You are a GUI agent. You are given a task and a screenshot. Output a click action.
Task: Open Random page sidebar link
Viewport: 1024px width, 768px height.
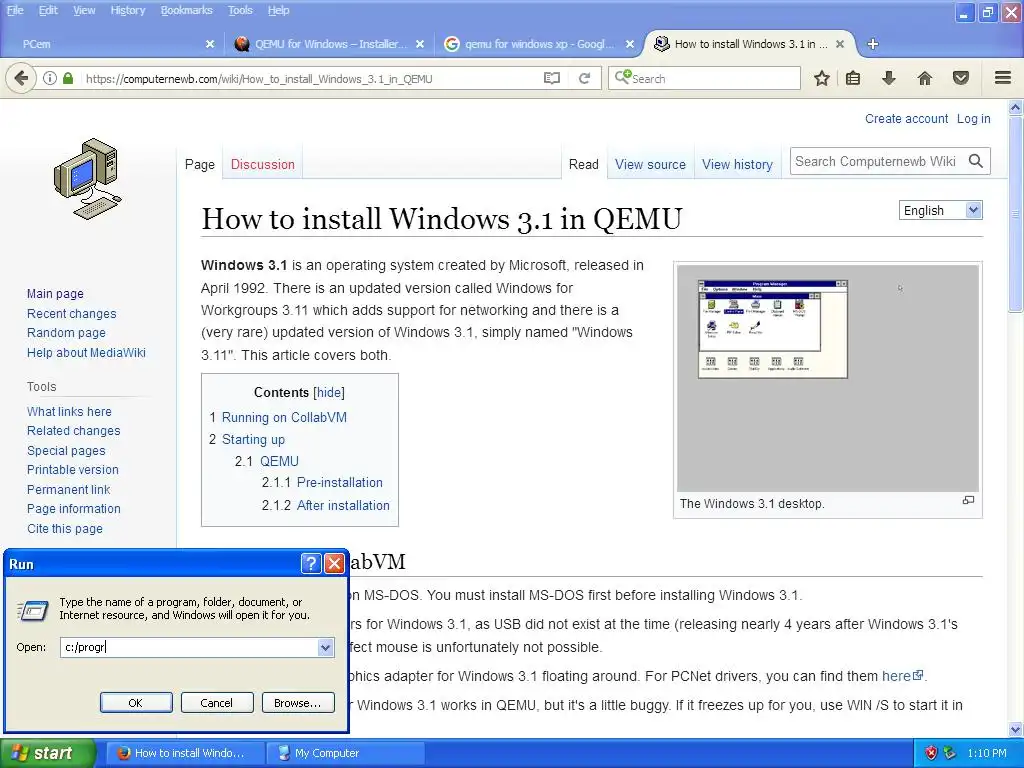tap(66, 333)
